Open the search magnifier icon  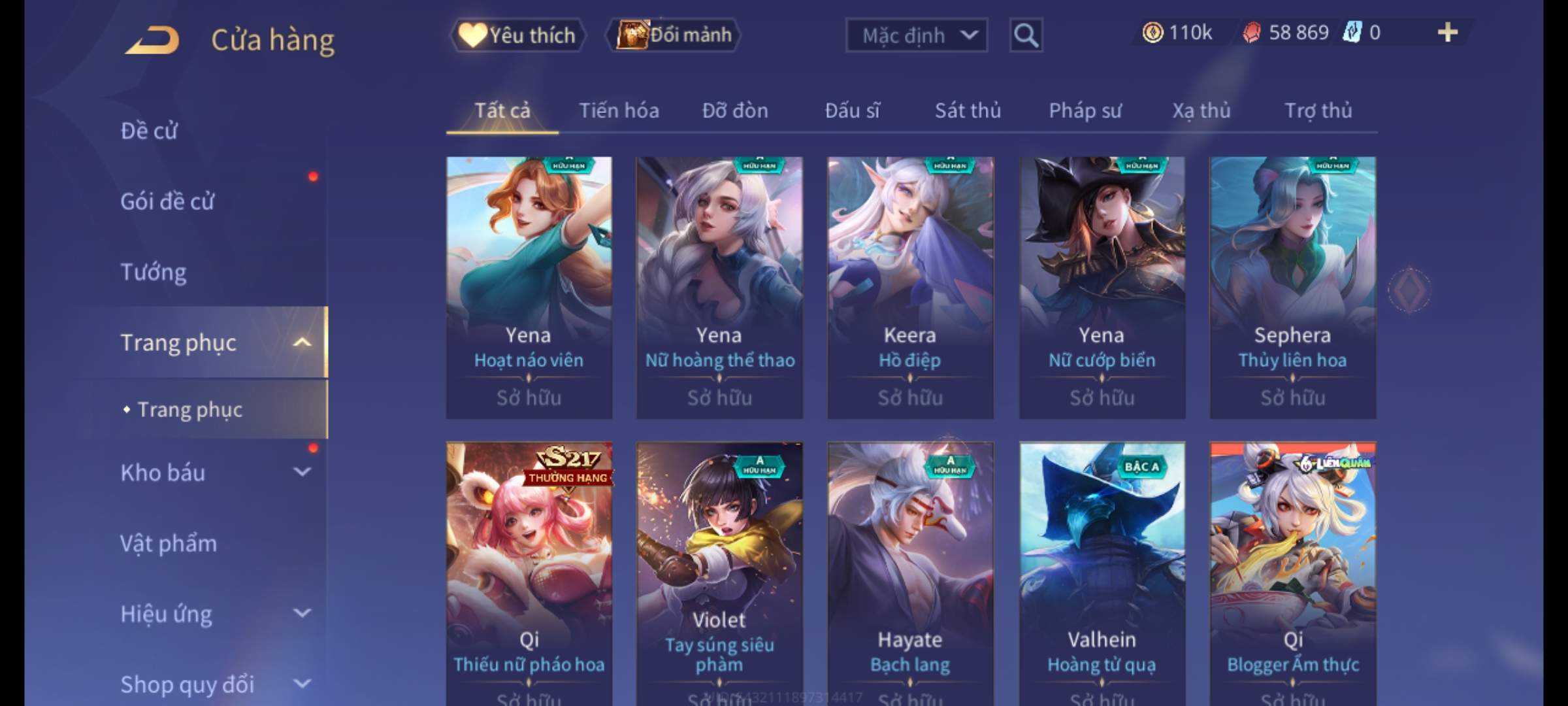1026,35
